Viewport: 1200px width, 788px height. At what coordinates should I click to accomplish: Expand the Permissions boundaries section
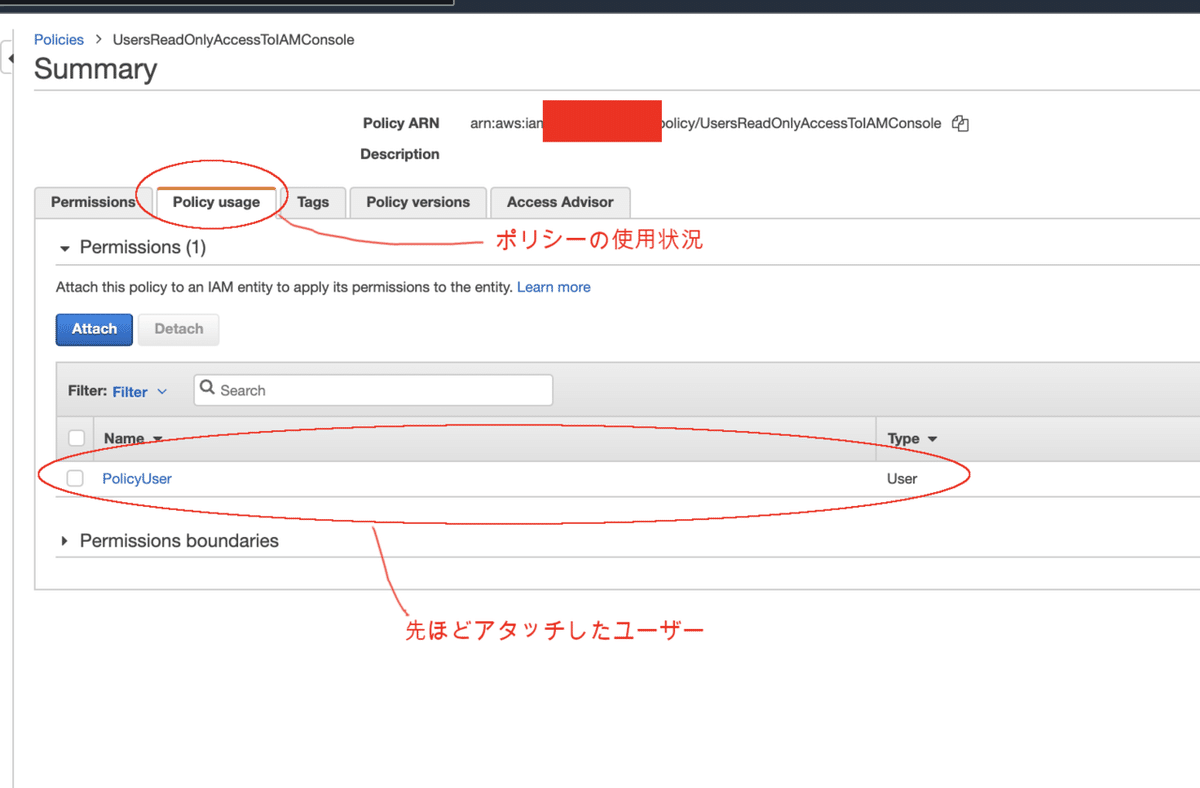click(x=65, y=540)
